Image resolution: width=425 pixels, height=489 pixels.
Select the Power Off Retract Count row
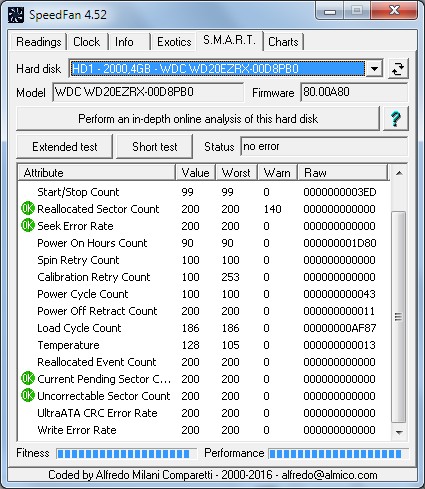pyautogui.click(x=203, y=311)
